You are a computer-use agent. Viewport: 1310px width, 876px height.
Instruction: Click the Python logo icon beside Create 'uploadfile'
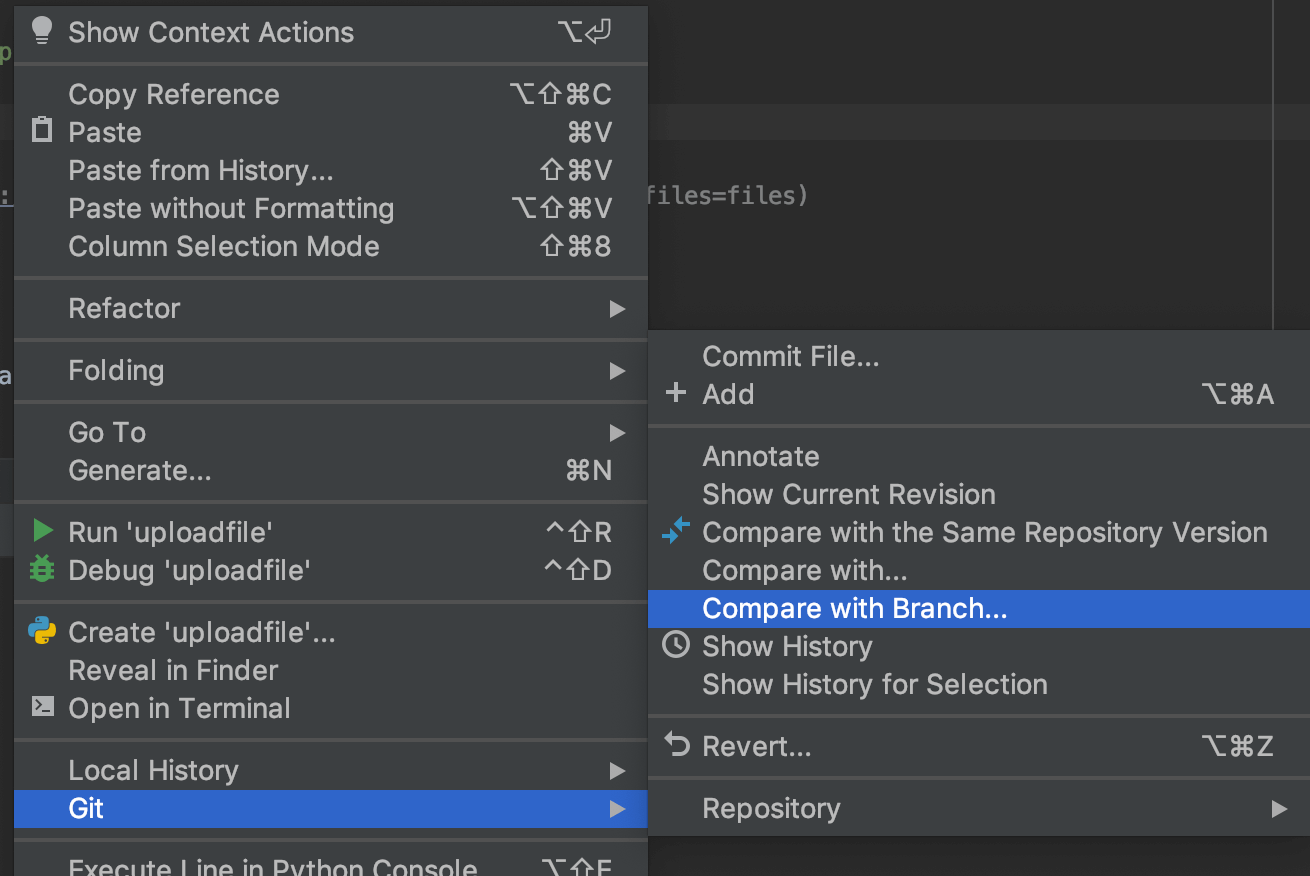point(42,631)
